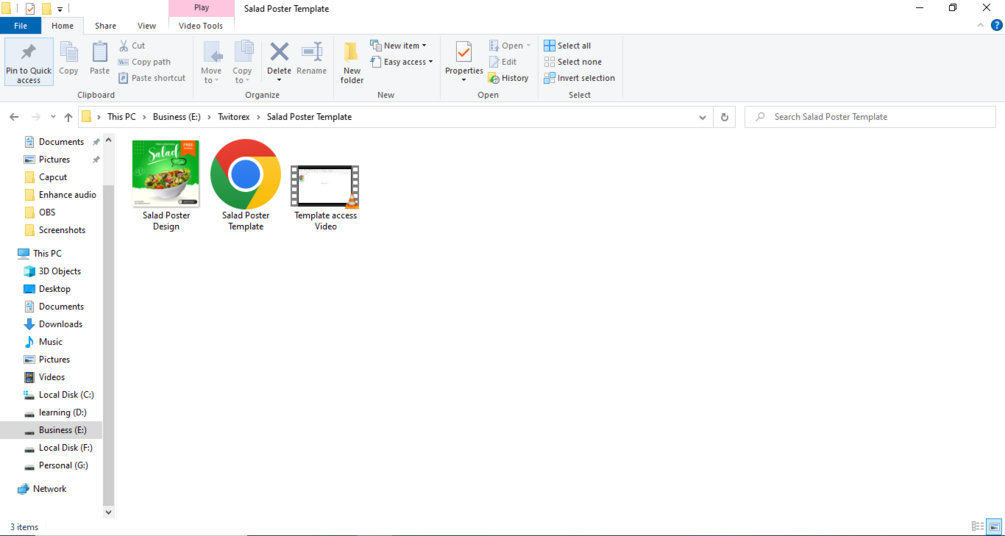
Task: Open Personal (G:) drive
Action: pos(63,465)
